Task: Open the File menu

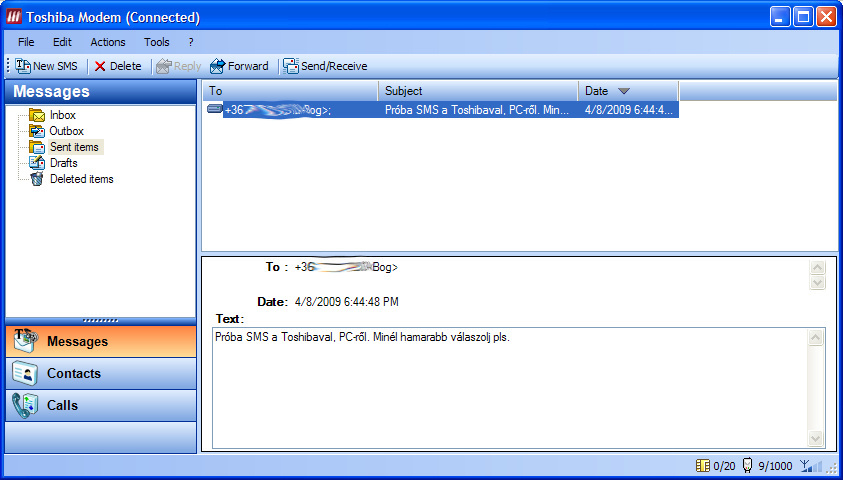Action: [x=26, y=42]
